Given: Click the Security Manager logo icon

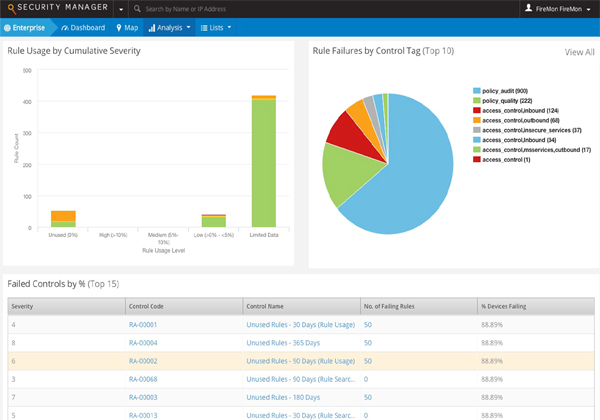Looking at the screenshot, I should click(10, 9).
